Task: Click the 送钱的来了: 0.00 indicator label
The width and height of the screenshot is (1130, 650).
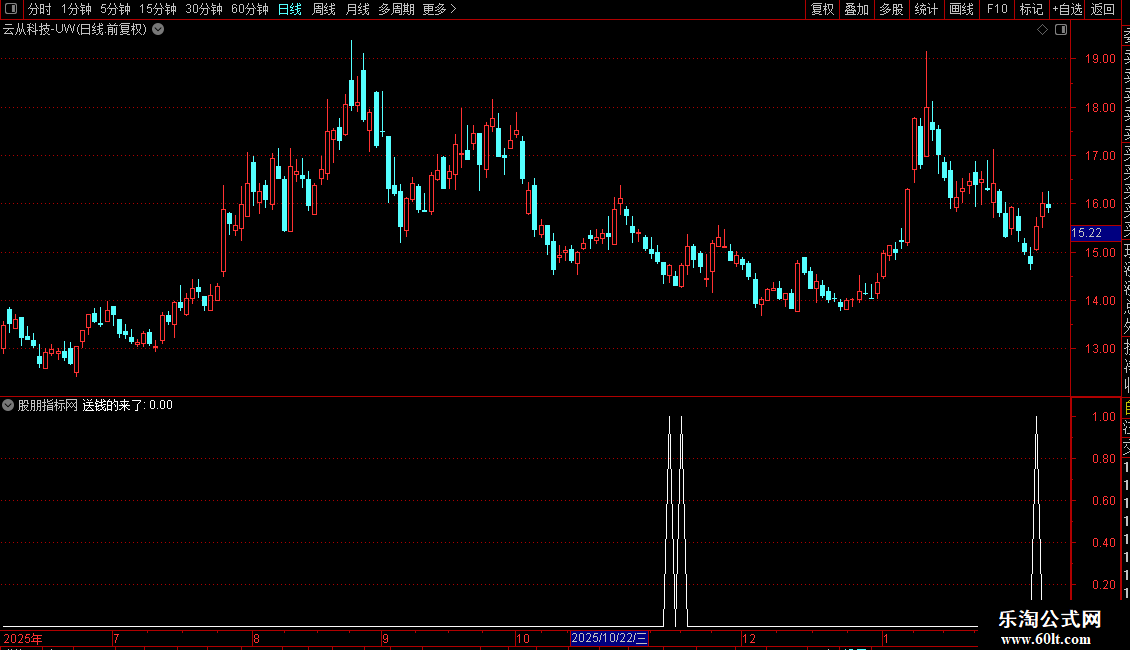Action: coord(128,405)
